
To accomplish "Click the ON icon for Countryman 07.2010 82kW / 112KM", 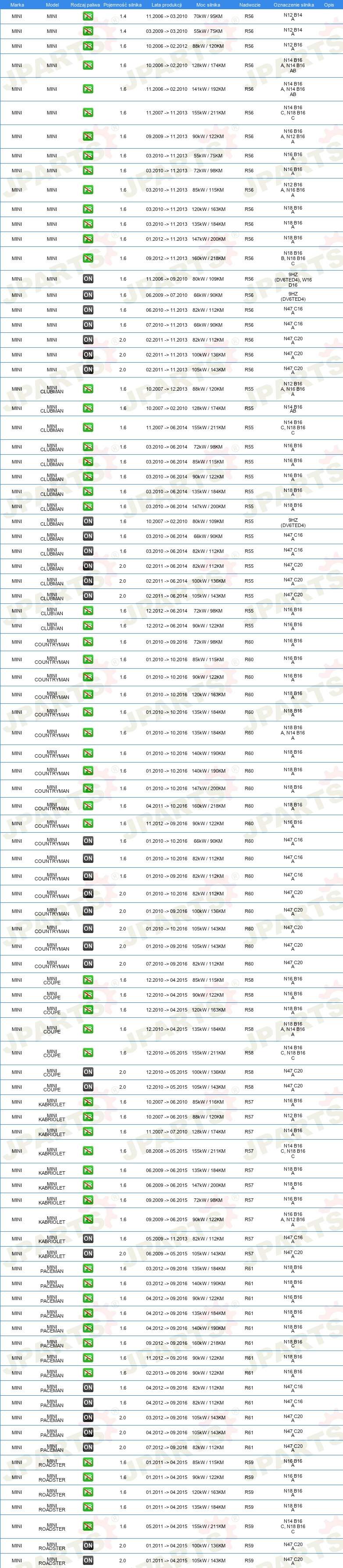I will [x=88, y=964].
